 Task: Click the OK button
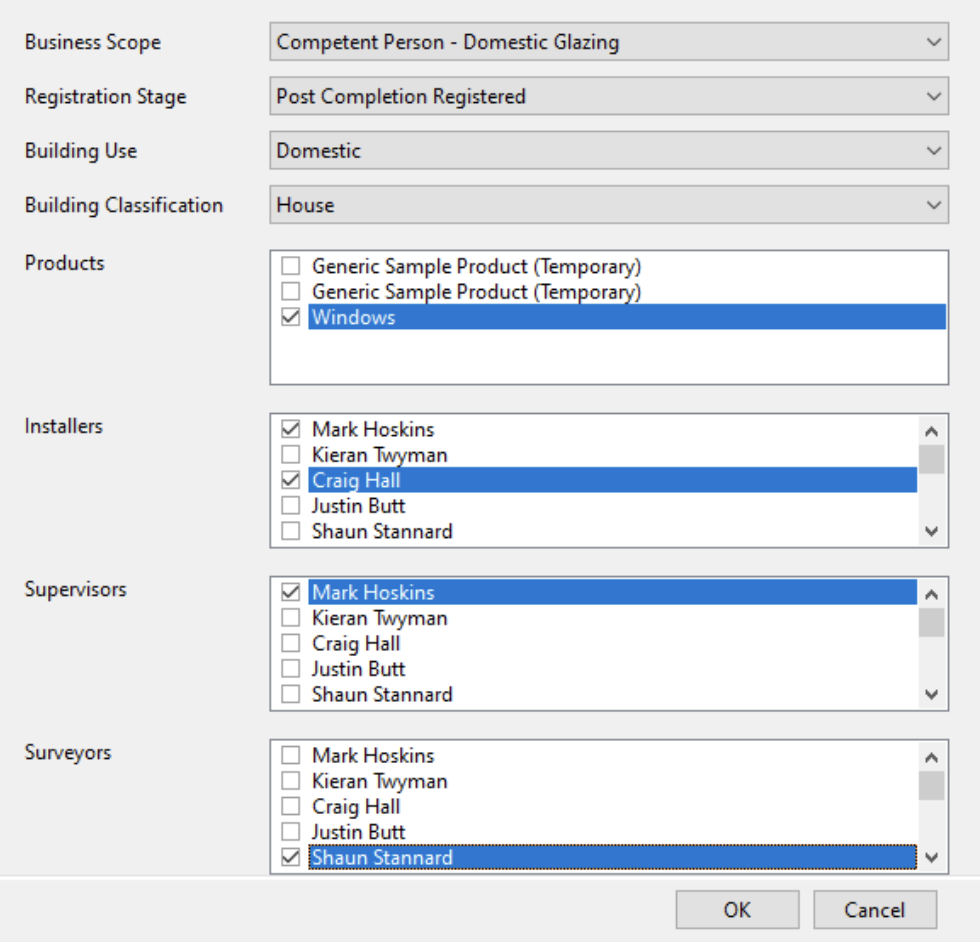[x=737, y=910]
